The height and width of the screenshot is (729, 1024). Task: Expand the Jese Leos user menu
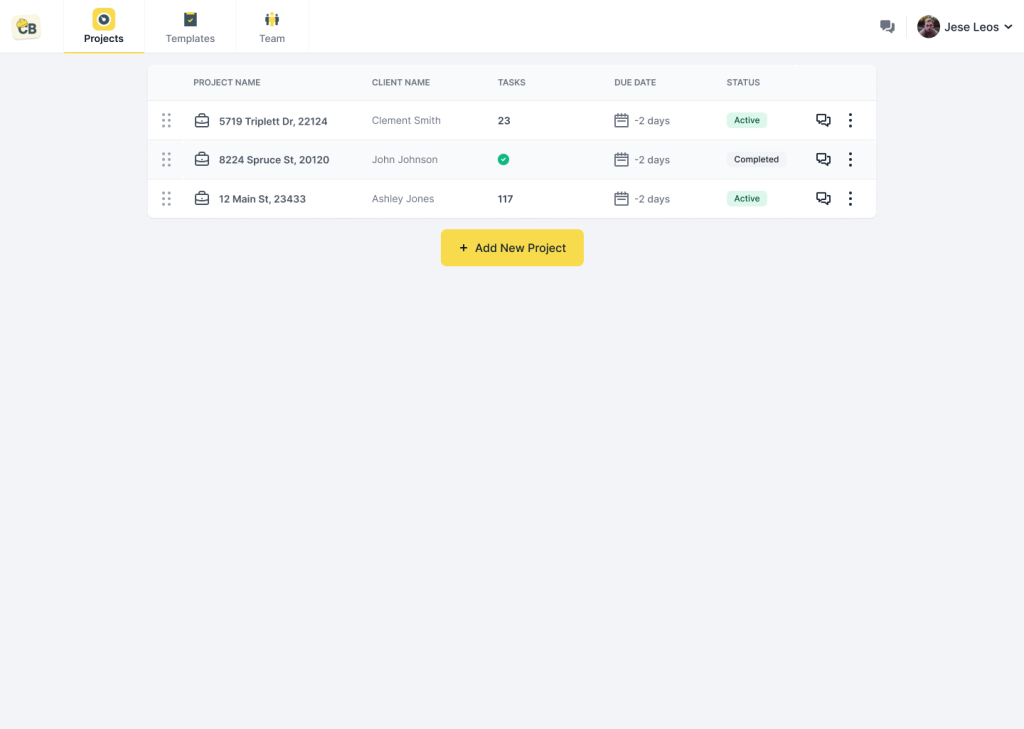1008,27
